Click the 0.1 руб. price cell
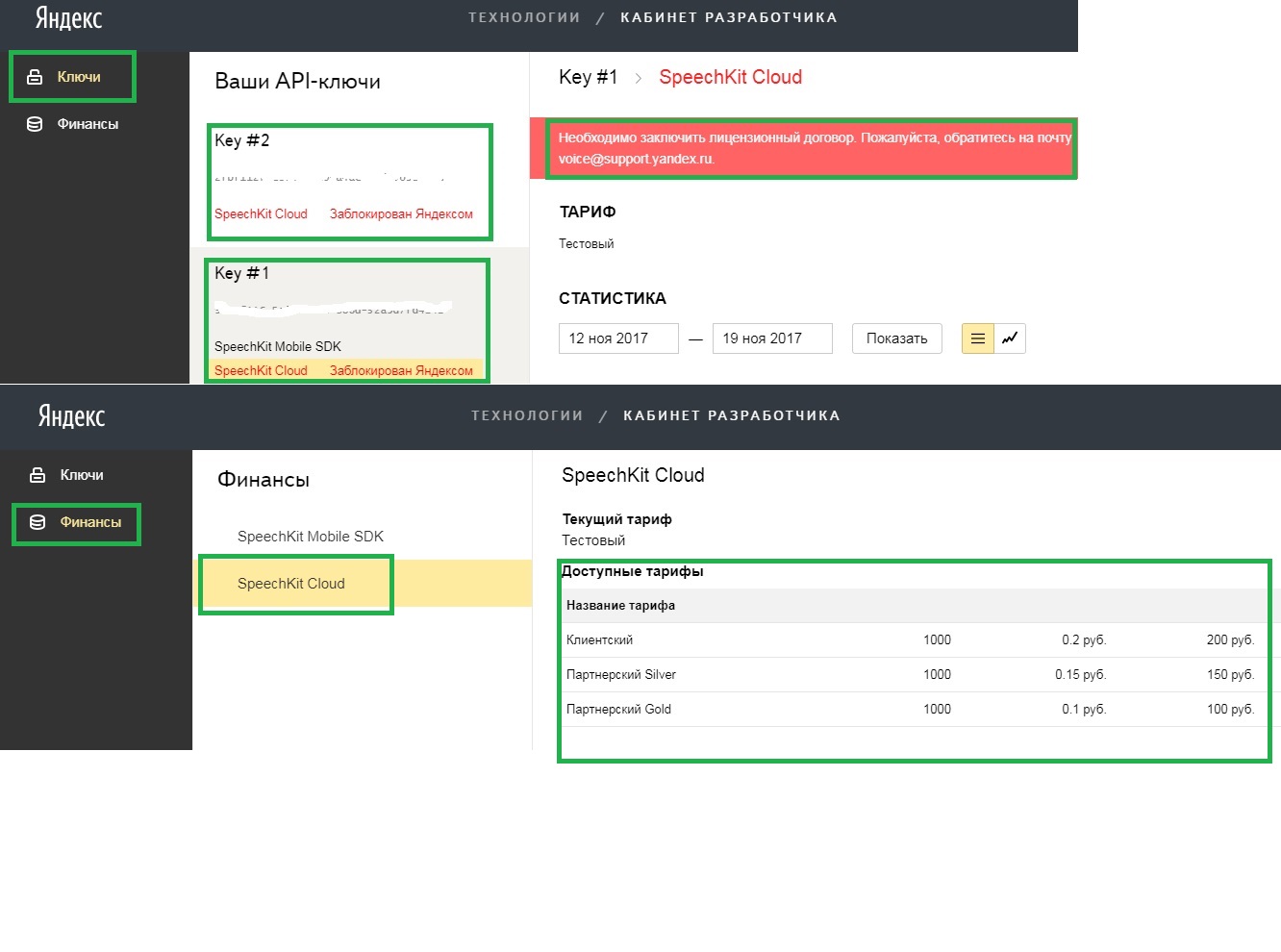The height and width of the screenshot is (952, 1281). pos(1084,710)
